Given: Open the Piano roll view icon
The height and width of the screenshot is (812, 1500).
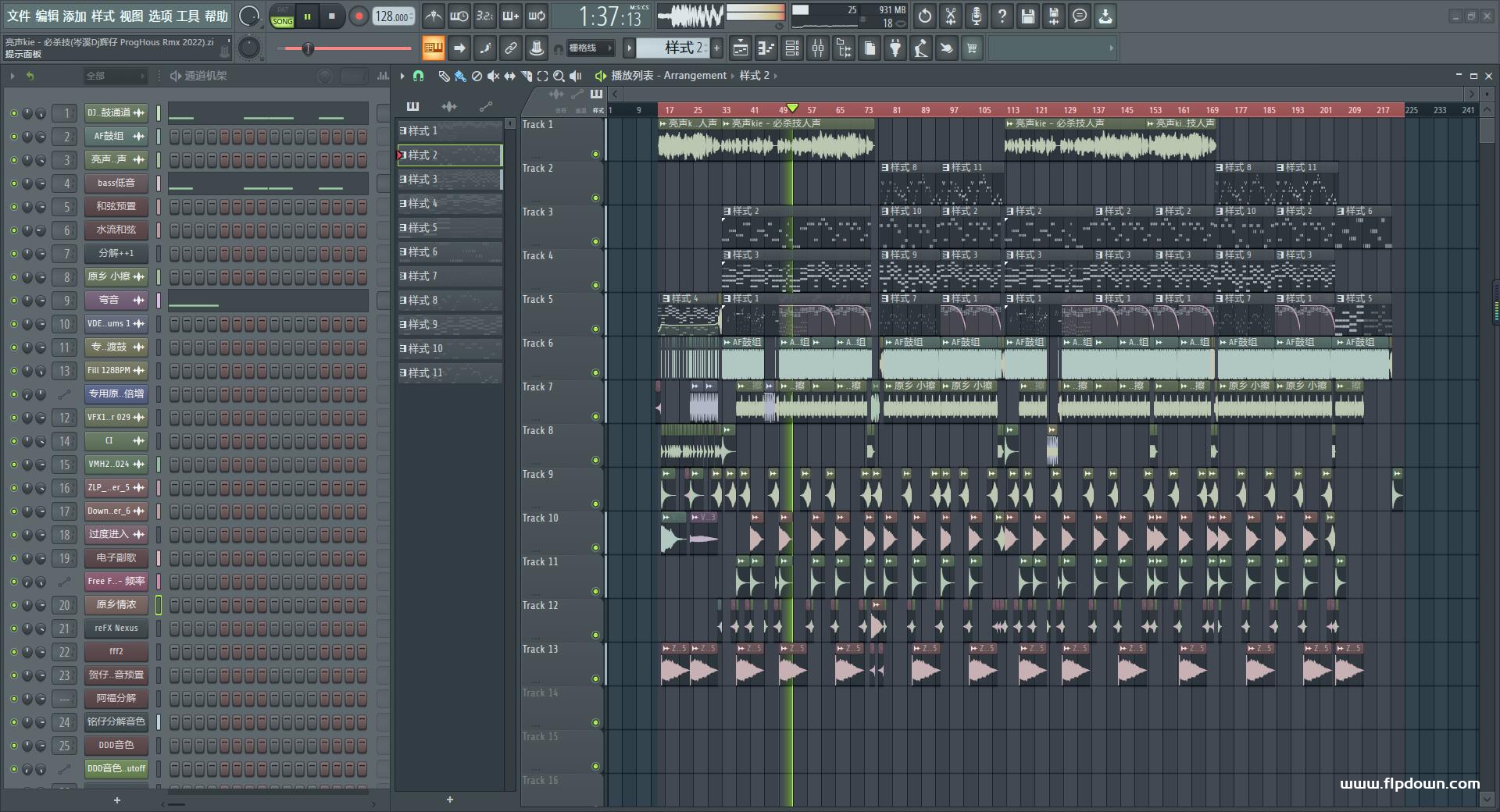Looking at the screenshot, I should tap(766, 48).
